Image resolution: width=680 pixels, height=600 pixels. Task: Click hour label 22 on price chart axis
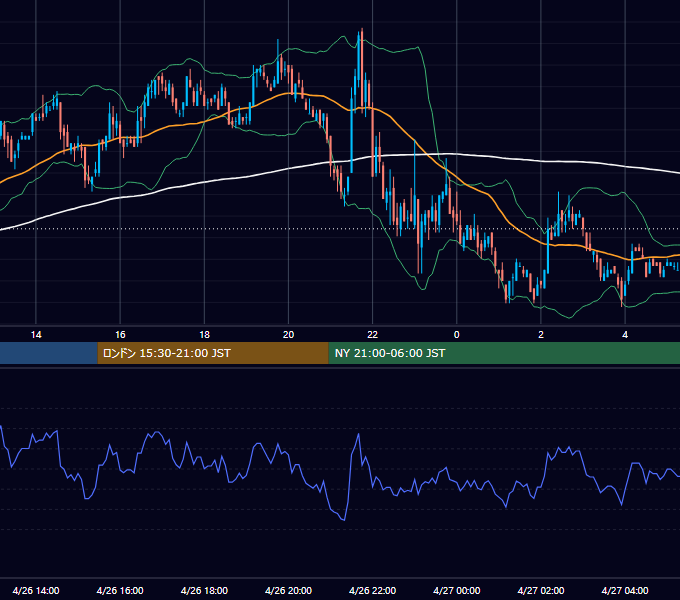(x=373, y=335)
